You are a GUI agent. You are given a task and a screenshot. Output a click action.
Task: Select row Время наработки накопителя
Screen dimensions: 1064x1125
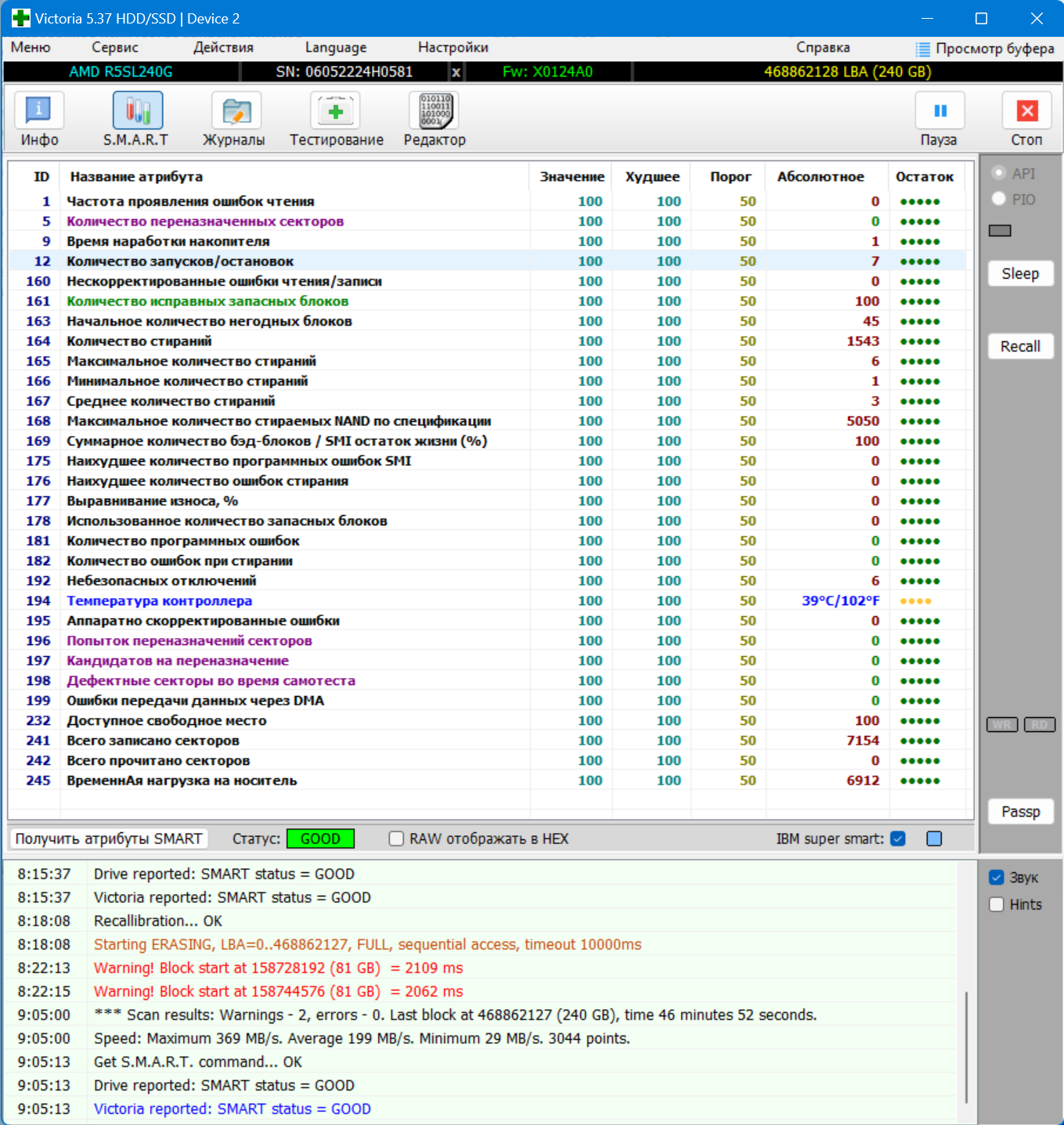pos(487,241)
